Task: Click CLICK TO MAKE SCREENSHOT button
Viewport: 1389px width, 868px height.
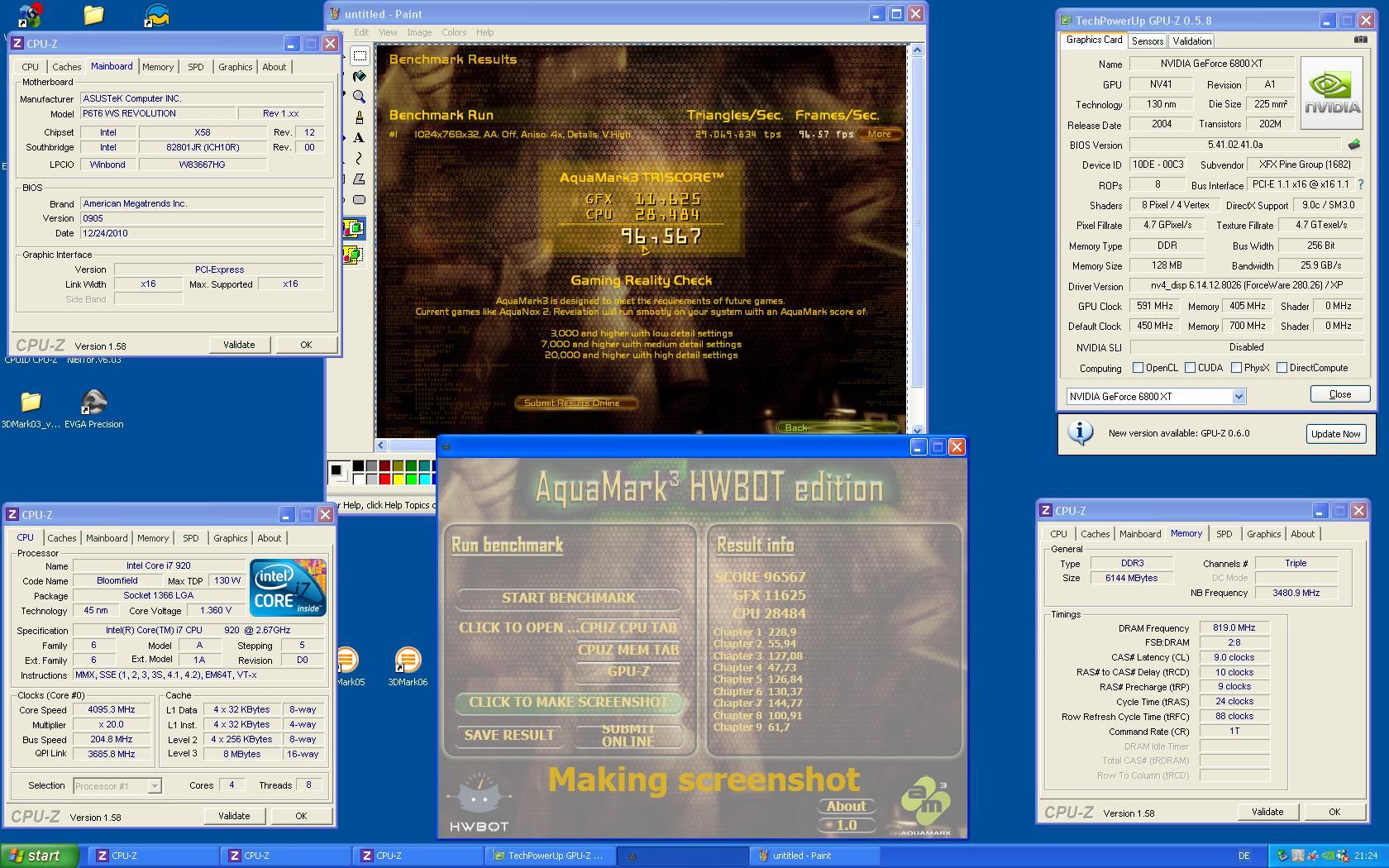Action: 569,702
